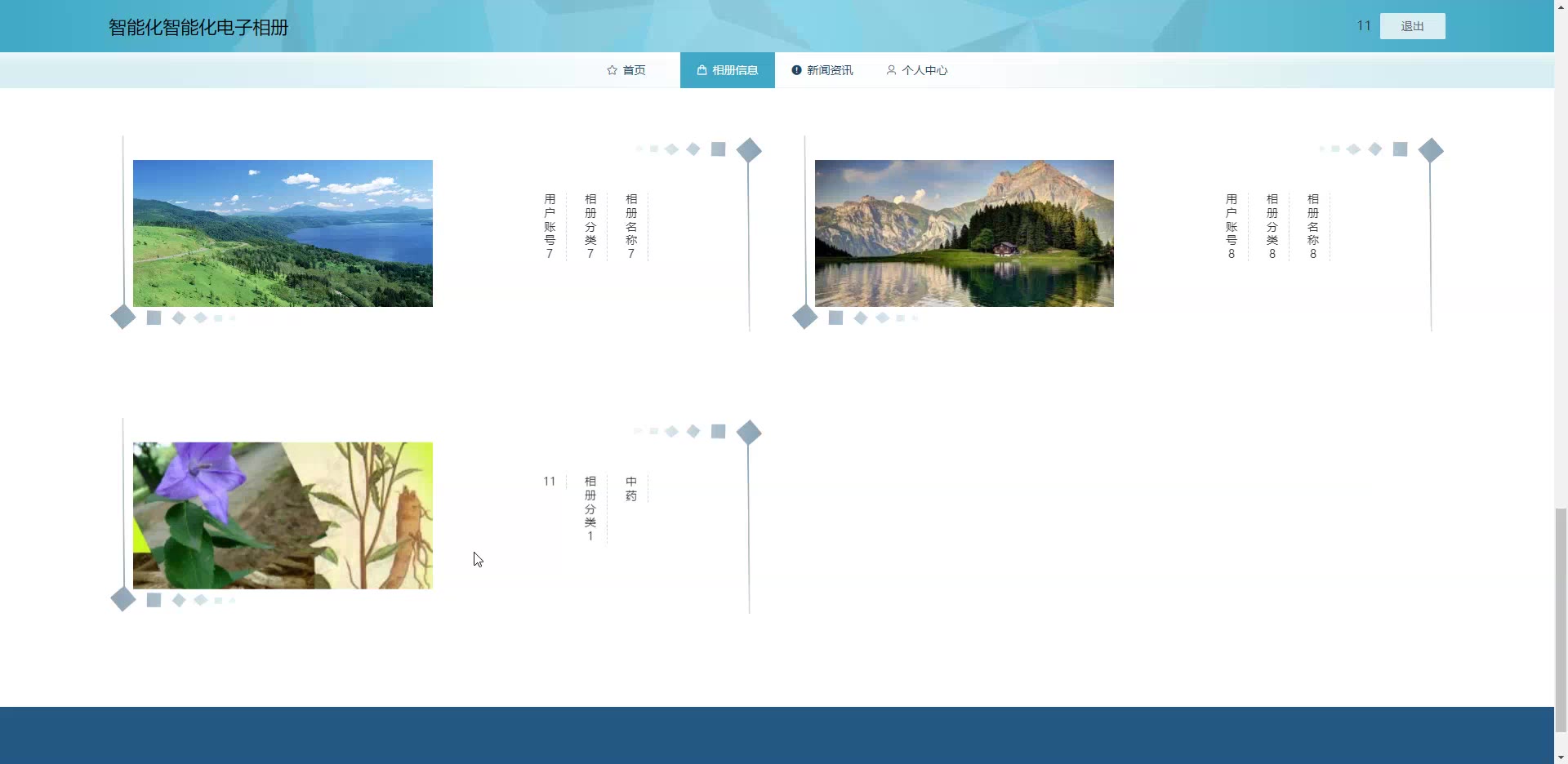Click username 11 beside the 退出 button
The width and height of the screenshot is (1568, 764).
(1364, 26)
